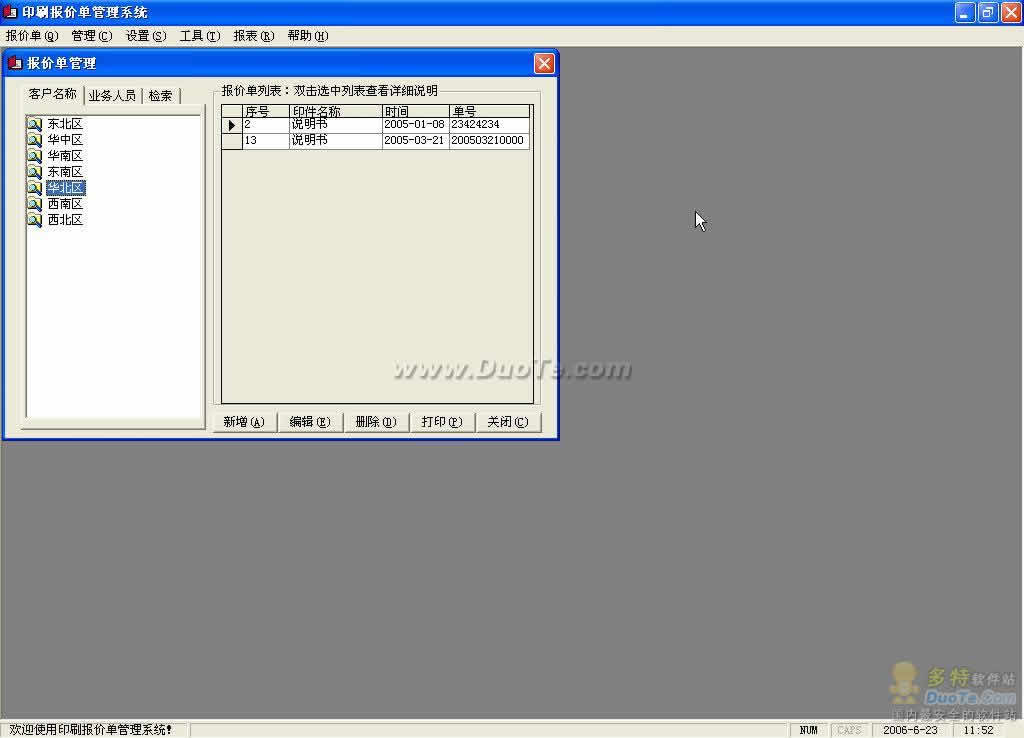
Task: Click the 删除(D) button
Action: tap(376, 422)
